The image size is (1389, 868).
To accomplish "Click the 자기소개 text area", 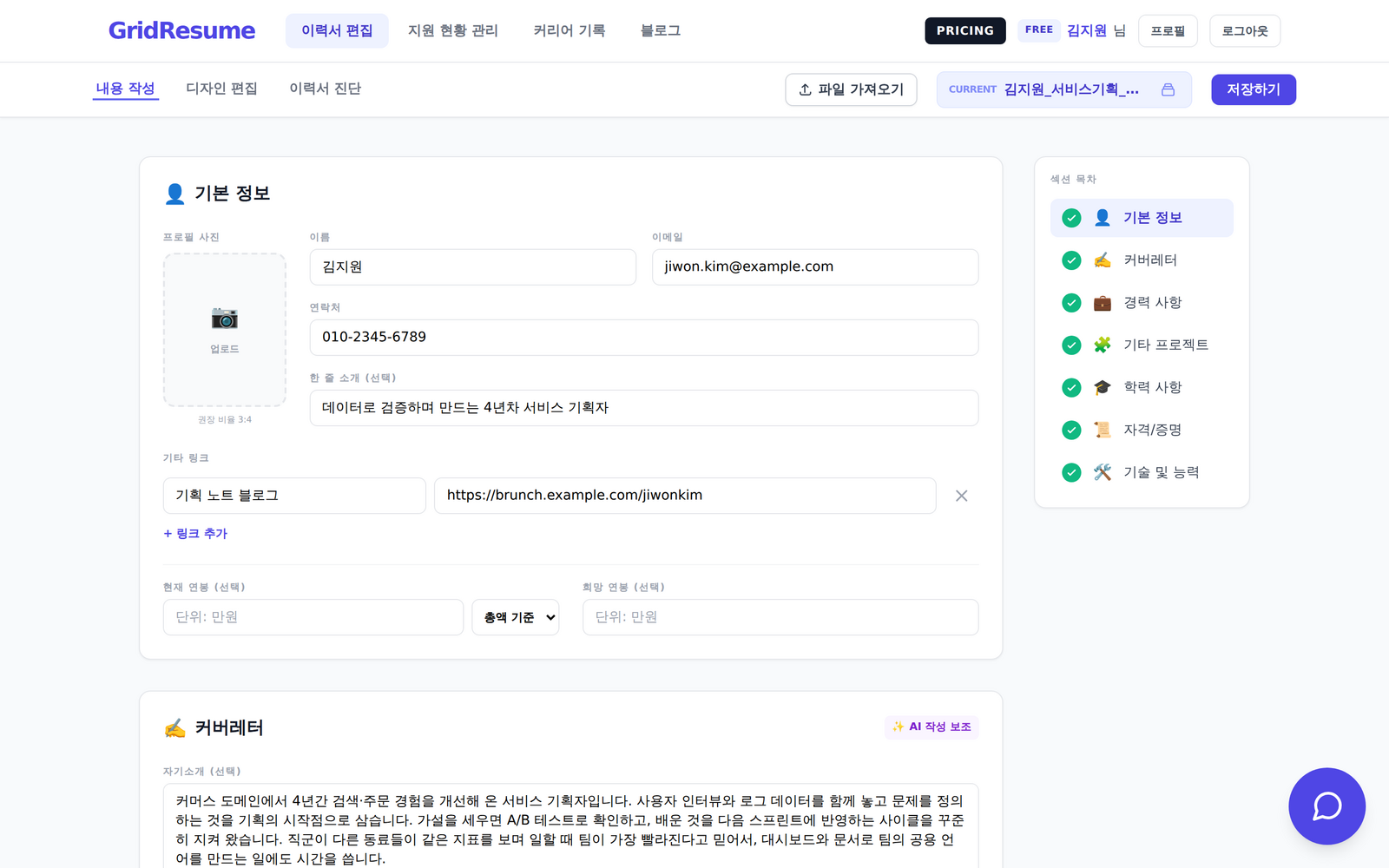I will tap(571, 826).
